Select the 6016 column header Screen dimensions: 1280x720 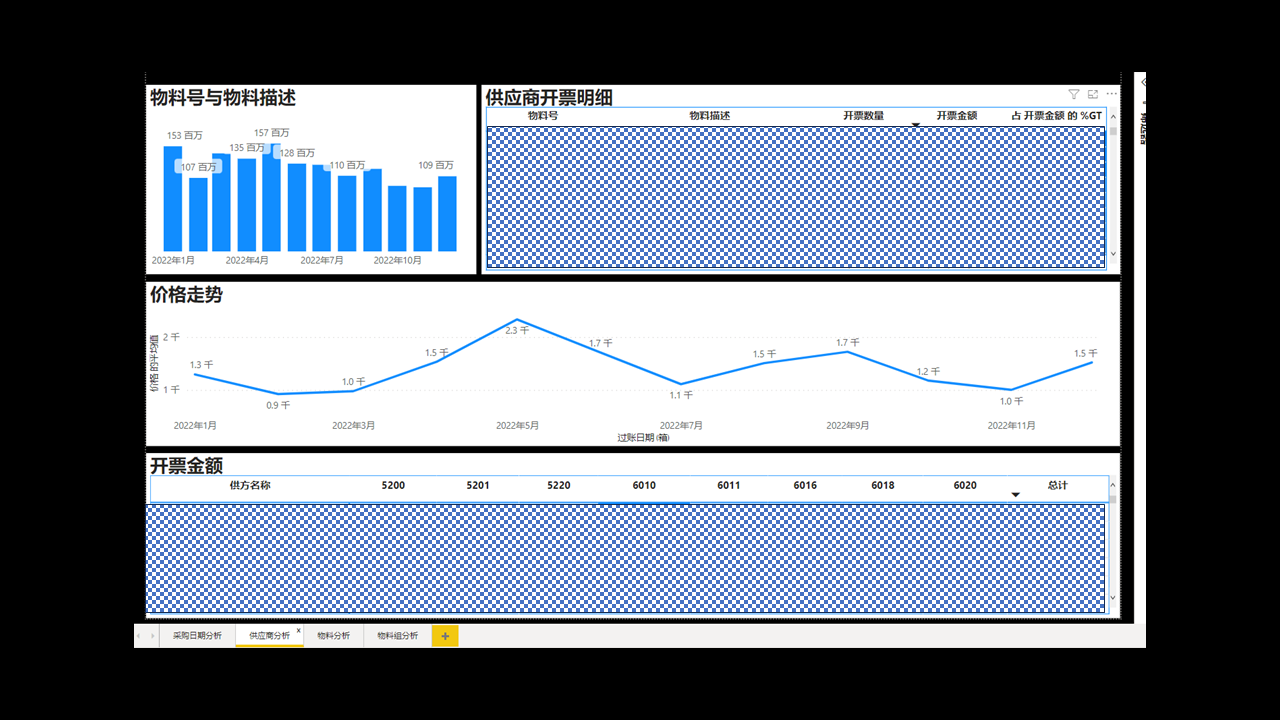[x=805, y=486]
